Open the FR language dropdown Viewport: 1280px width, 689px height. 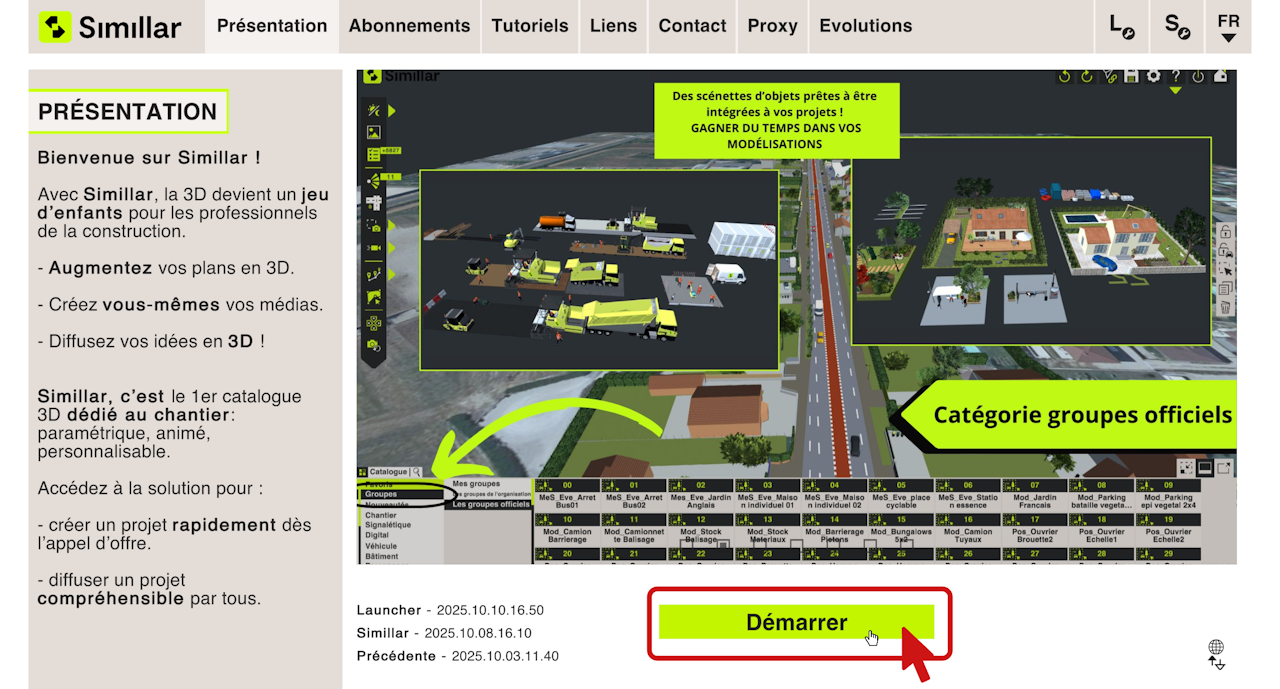(x=1229, y=27)
